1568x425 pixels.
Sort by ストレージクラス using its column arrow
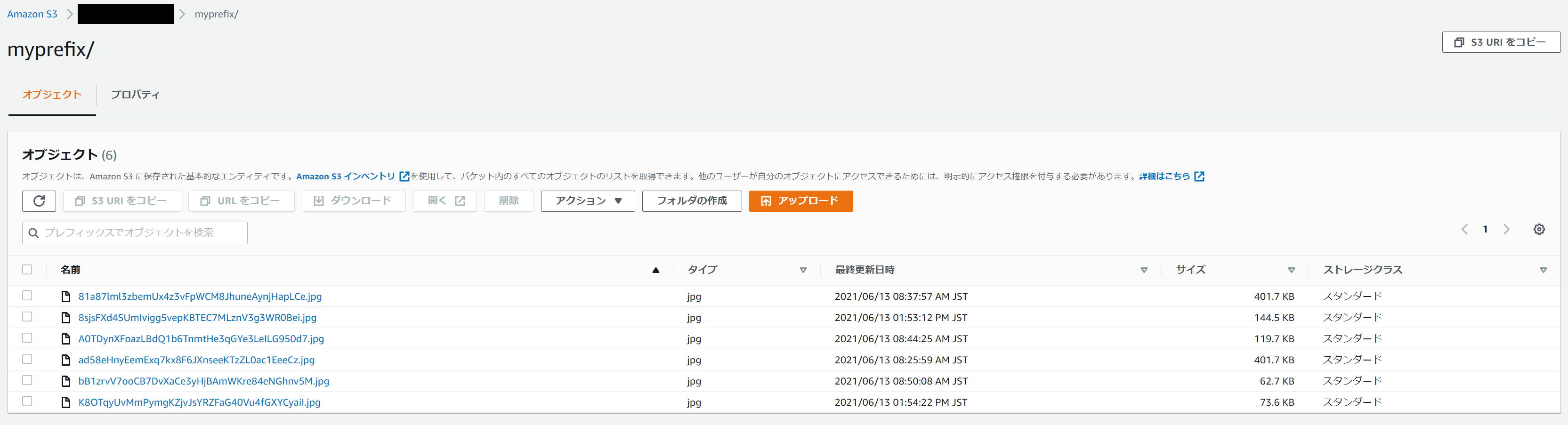[x=1543, y=270]
